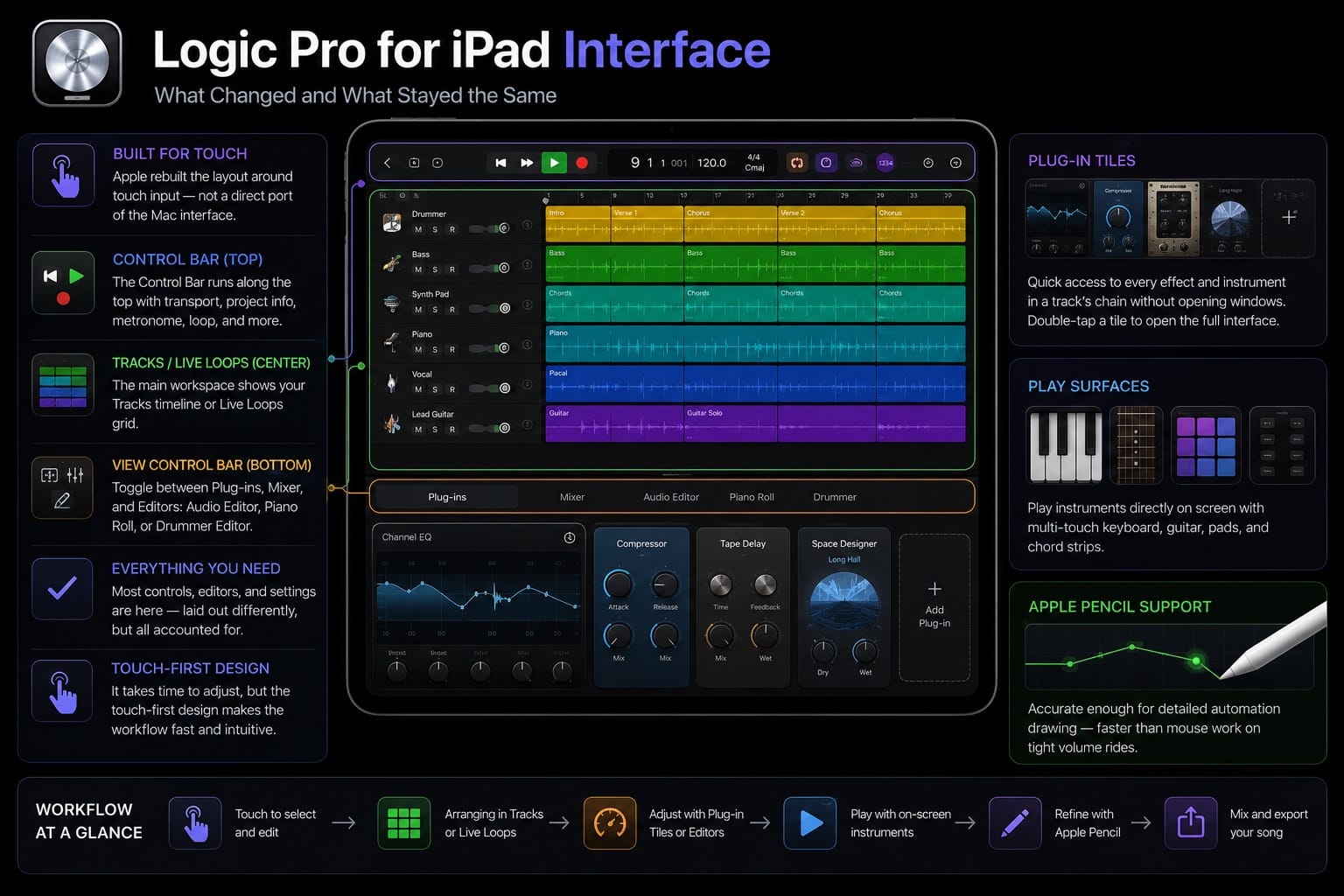Image resolution: width=1344 pixels, height=896 pixels.
Task: Click the Tape Delay Feedback knob
Action: pos(765,584)
